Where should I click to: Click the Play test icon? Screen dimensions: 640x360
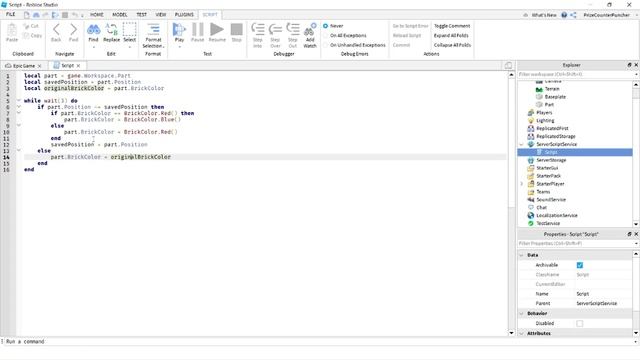(179, 29)
